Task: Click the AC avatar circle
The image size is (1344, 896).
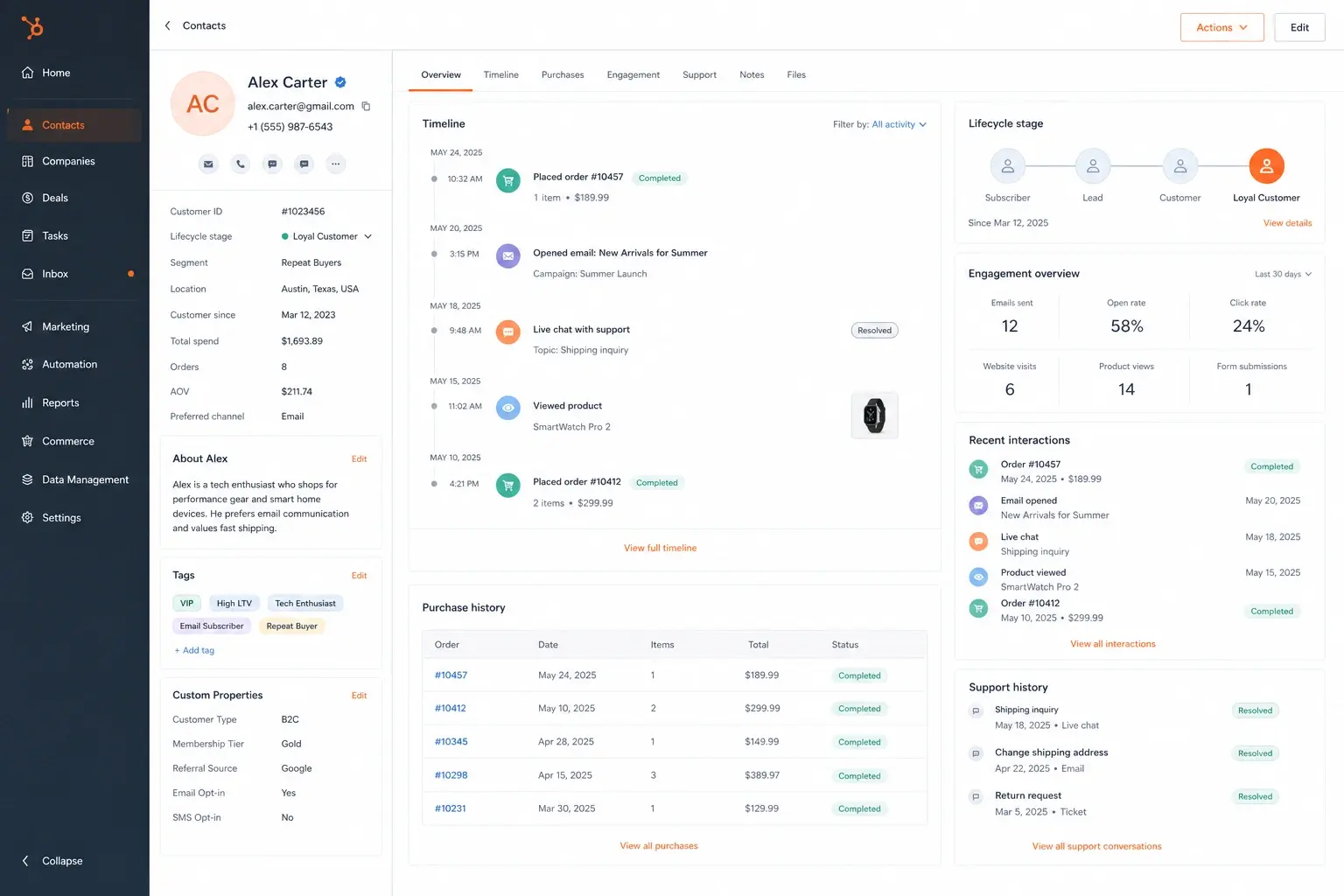Action: click(203, 103)
